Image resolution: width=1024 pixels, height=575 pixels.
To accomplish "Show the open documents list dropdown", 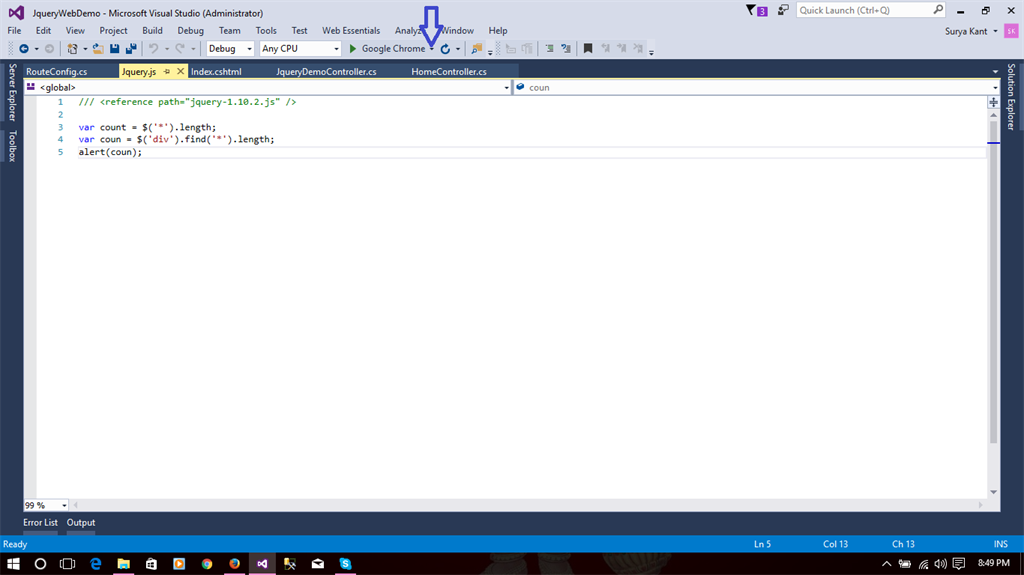I will [x=995, y=72].
